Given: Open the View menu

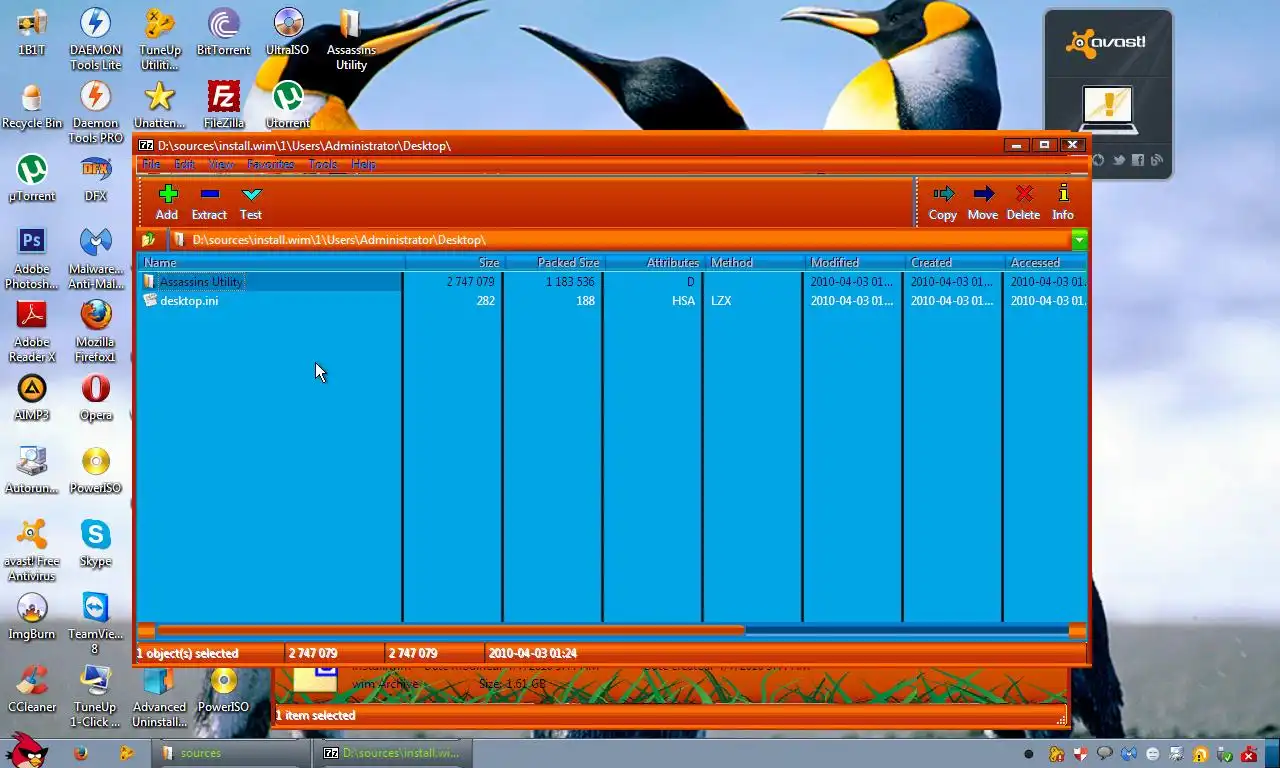Looking at the screenshot, I should [221, 164].
